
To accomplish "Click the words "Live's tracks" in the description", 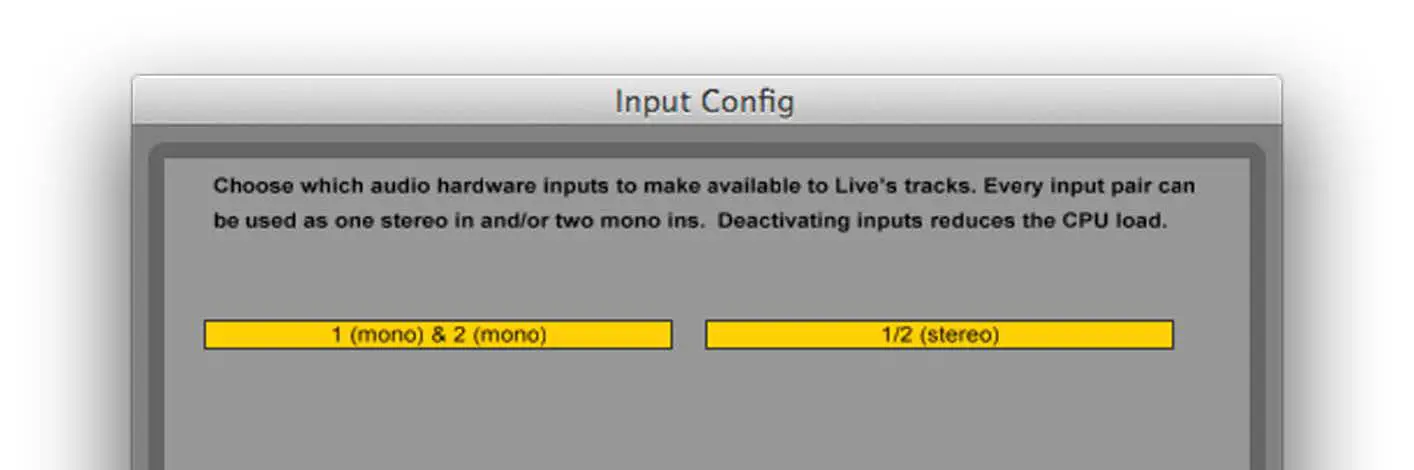I will [891, 186].
